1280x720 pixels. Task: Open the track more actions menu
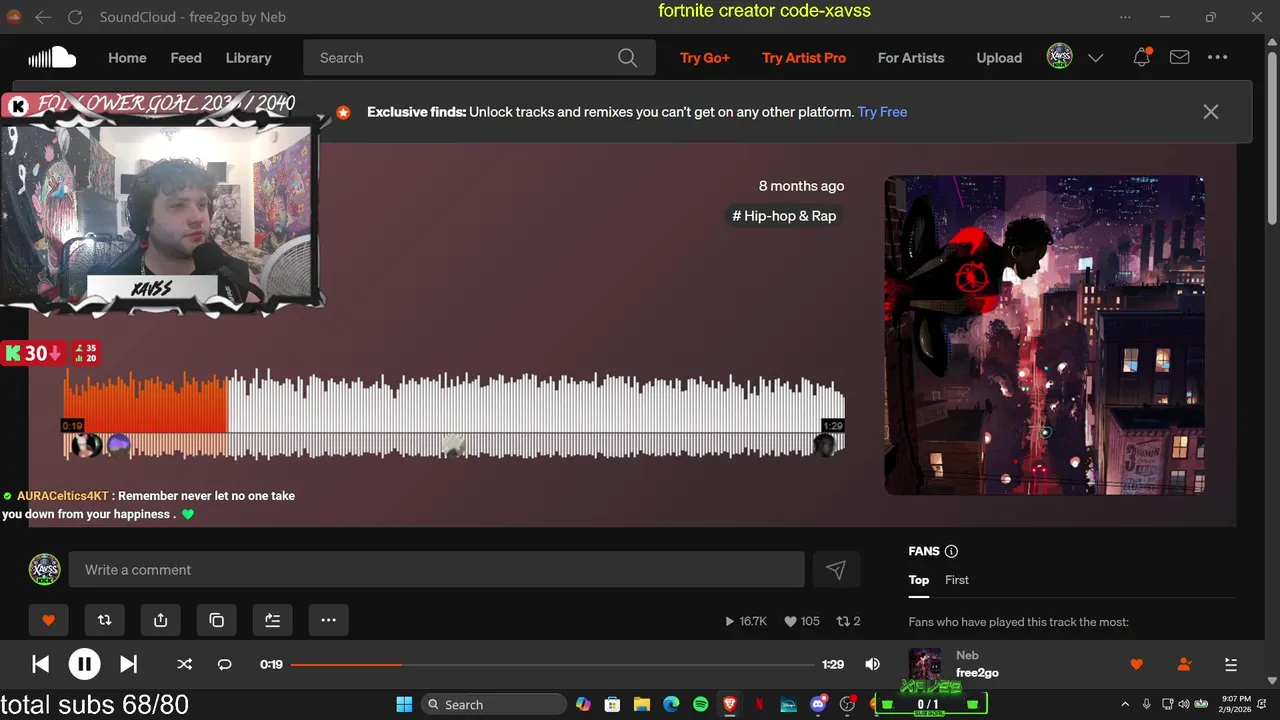click(x=328, y=620)
